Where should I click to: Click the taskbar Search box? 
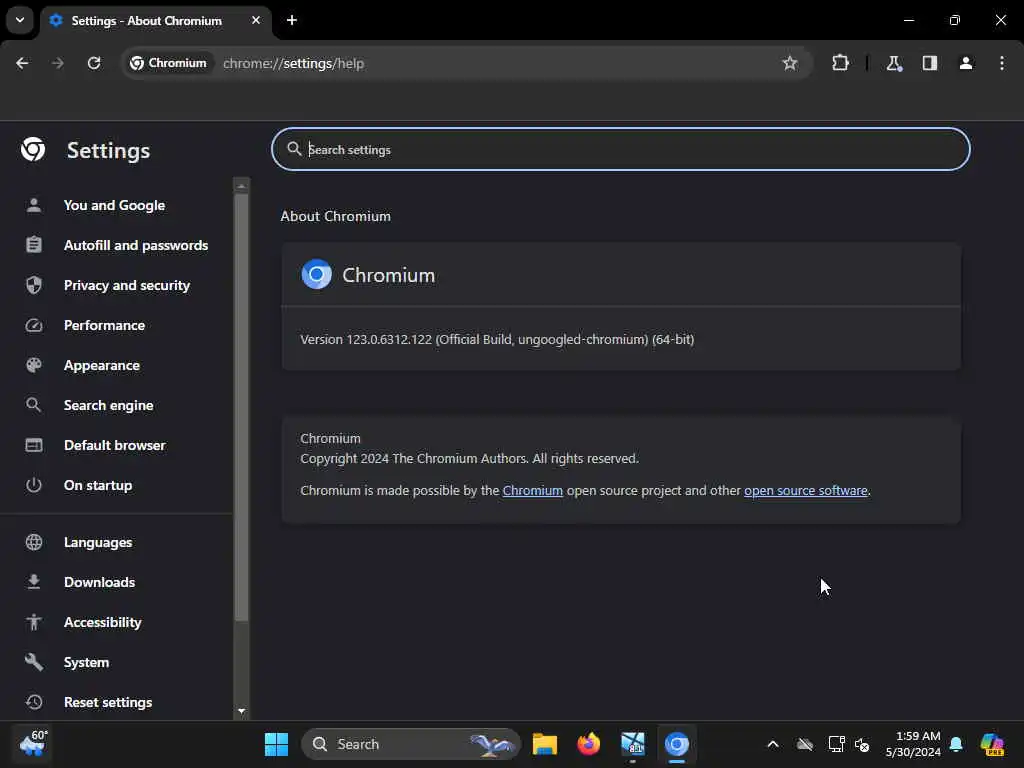(x=411, y=744)
